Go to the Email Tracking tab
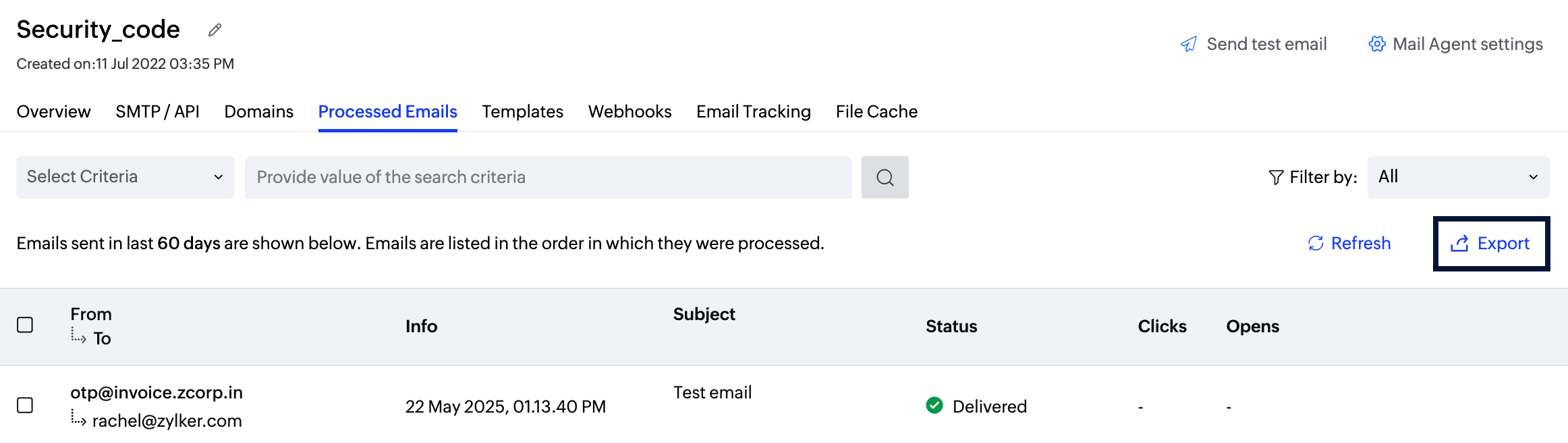Screen dimensions: 1568x443 pos(753,111)
